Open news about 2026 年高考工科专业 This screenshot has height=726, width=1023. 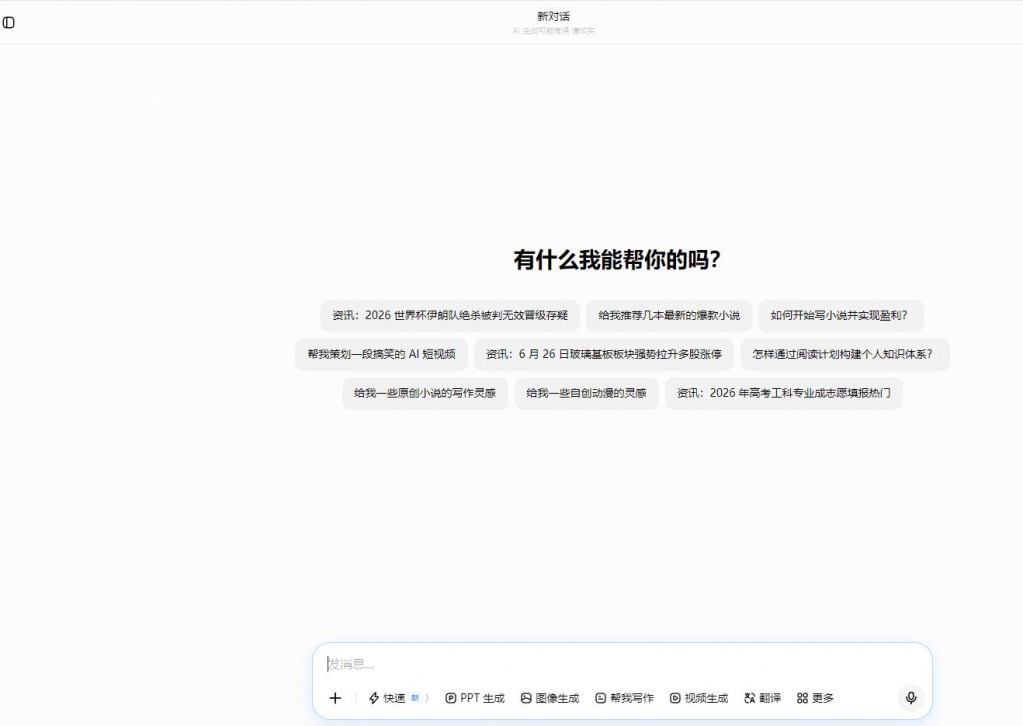click(x=784, y=393)
